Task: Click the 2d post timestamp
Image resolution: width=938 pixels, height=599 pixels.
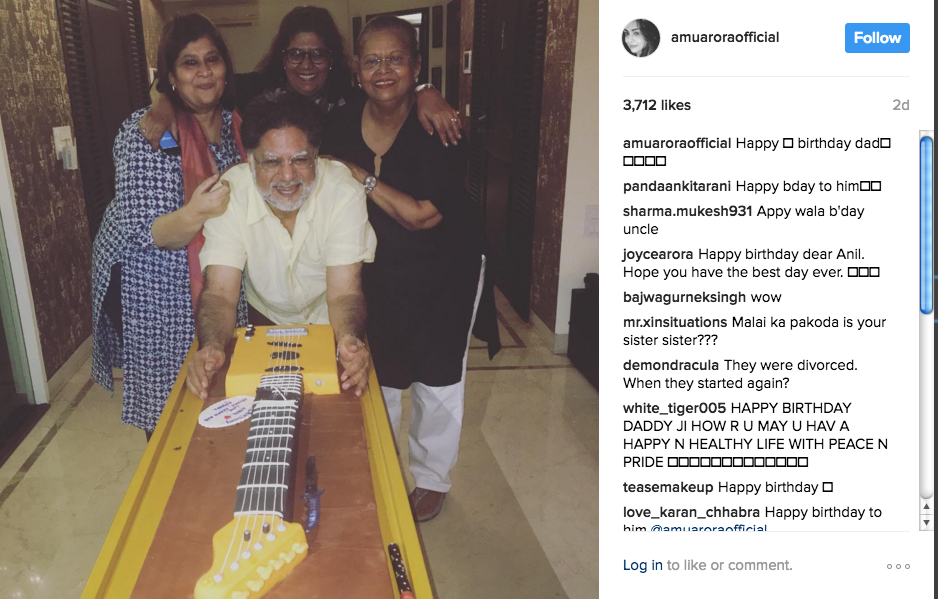Action: point(900,105)
